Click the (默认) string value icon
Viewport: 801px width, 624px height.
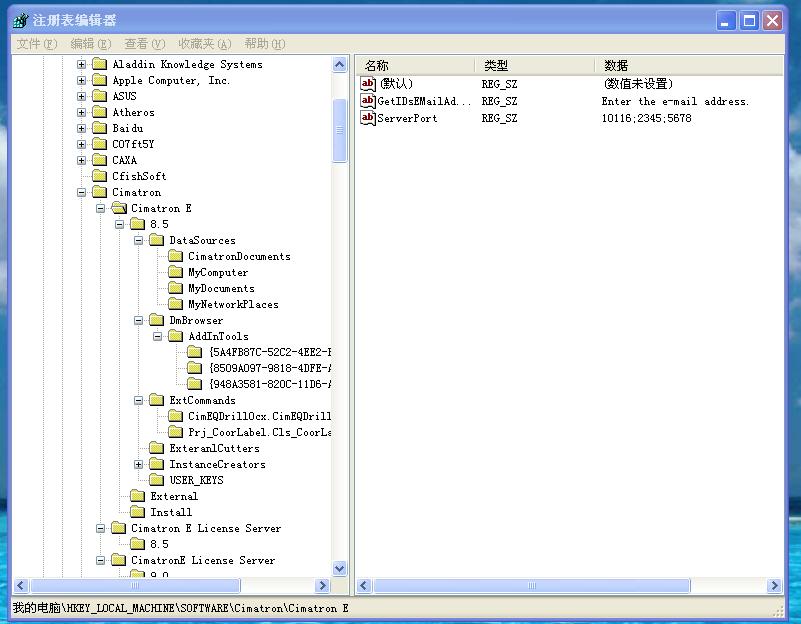[368, 83]
